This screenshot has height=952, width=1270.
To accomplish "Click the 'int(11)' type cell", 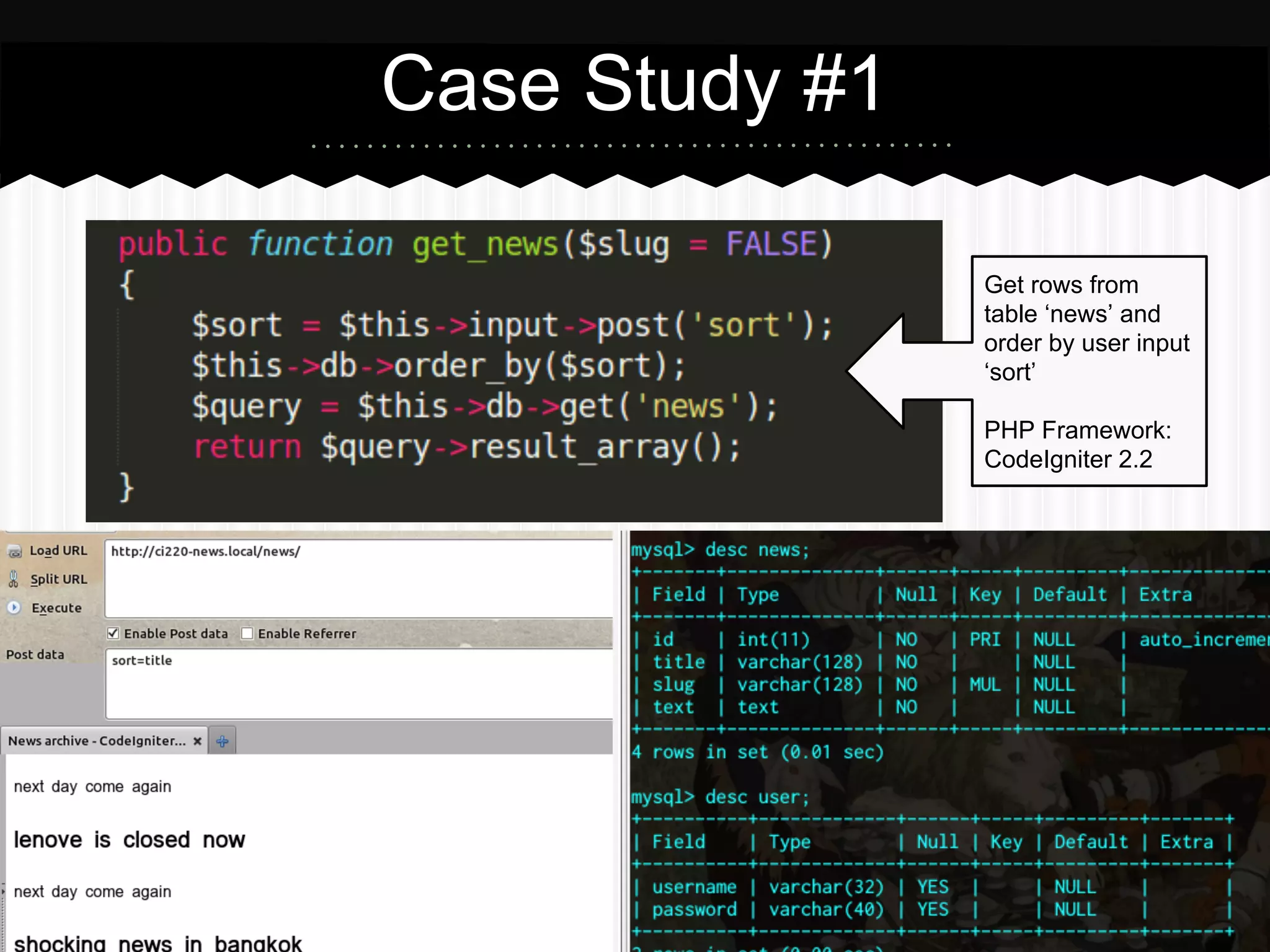I will point(773,640).
